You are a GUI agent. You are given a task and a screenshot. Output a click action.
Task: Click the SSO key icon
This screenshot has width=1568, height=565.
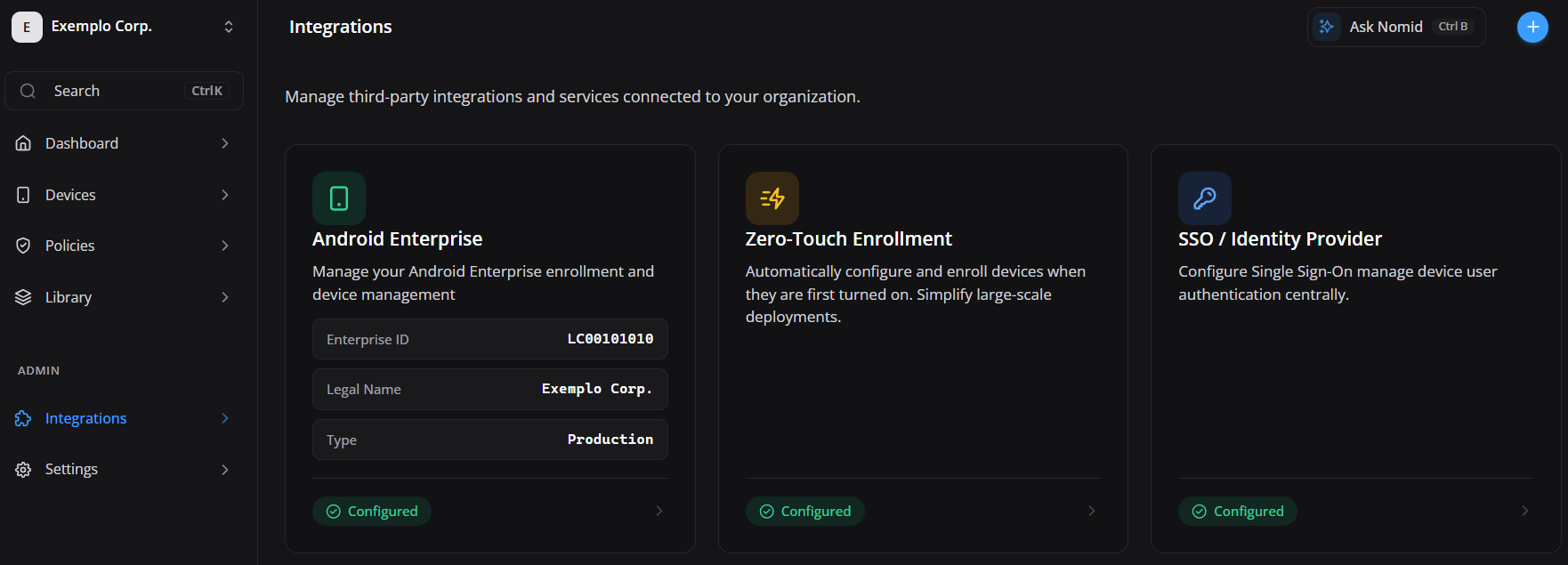pos(1205,198)
